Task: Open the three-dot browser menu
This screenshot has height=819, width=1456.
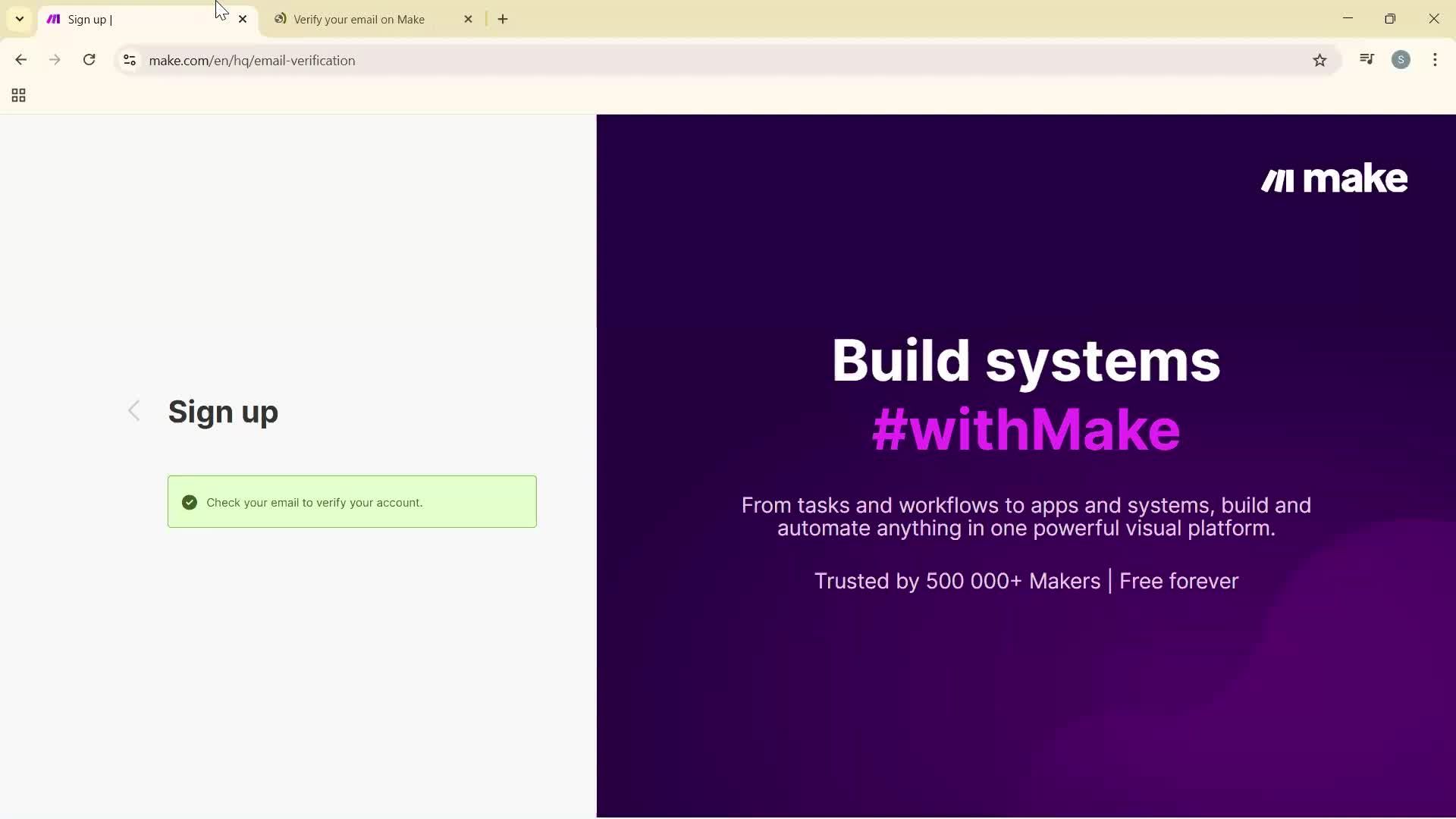Action: tap(1435, 60)
